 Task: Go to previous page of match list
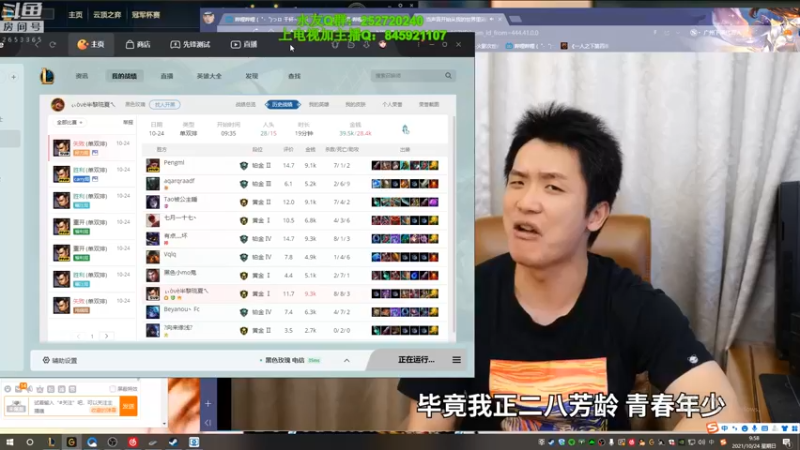[x=78, y=336]
